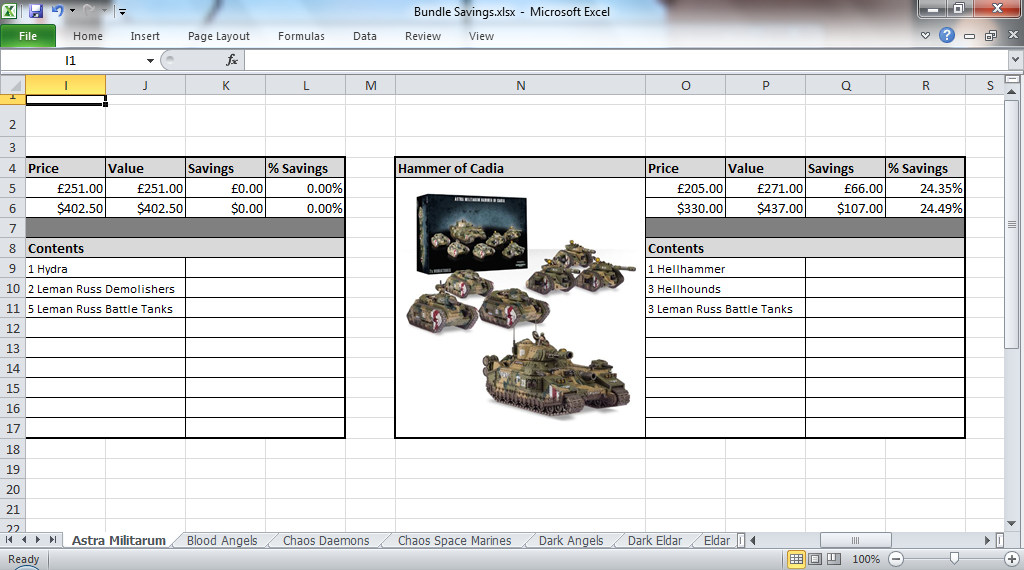
Task: Click vertical scrollbar up arrow
Action: point(1012,91)
